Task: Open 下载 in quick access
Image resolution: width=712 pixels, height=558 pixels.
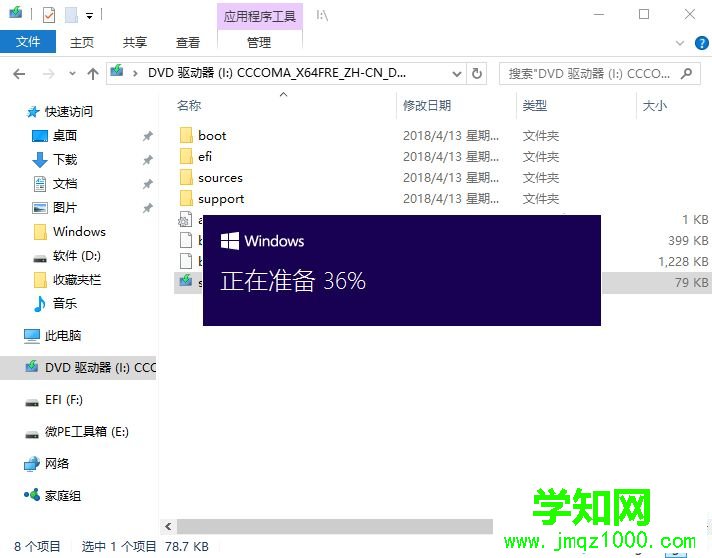Action: [x=65, y=159]
